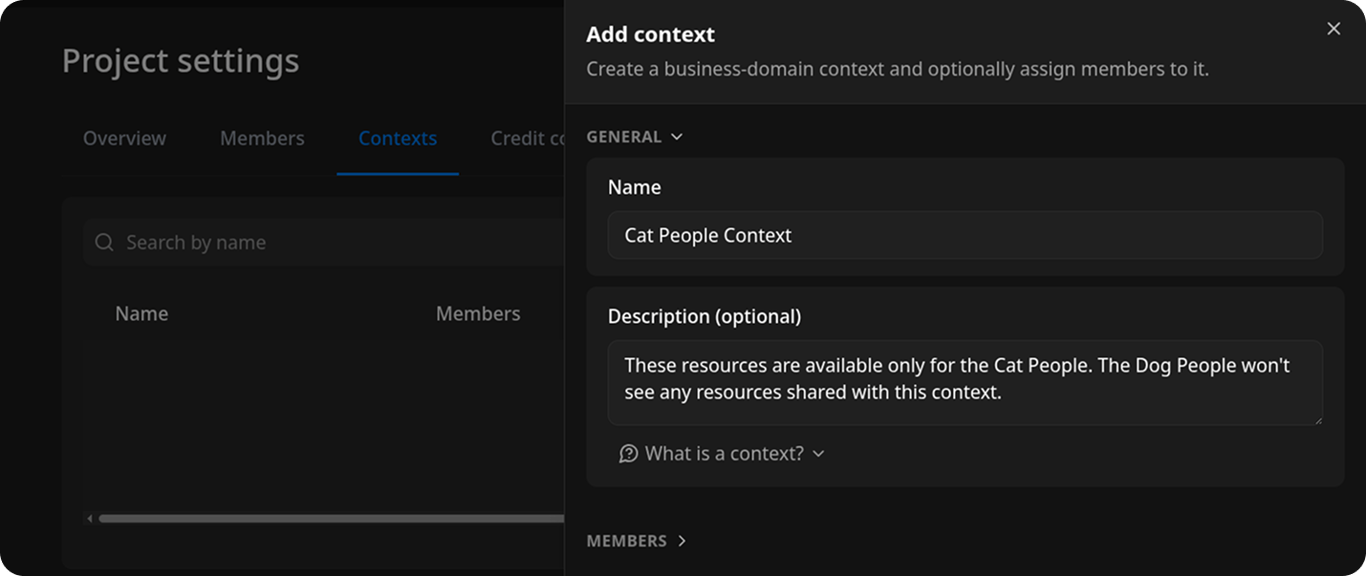Click the Search by name field

(324, 242)
